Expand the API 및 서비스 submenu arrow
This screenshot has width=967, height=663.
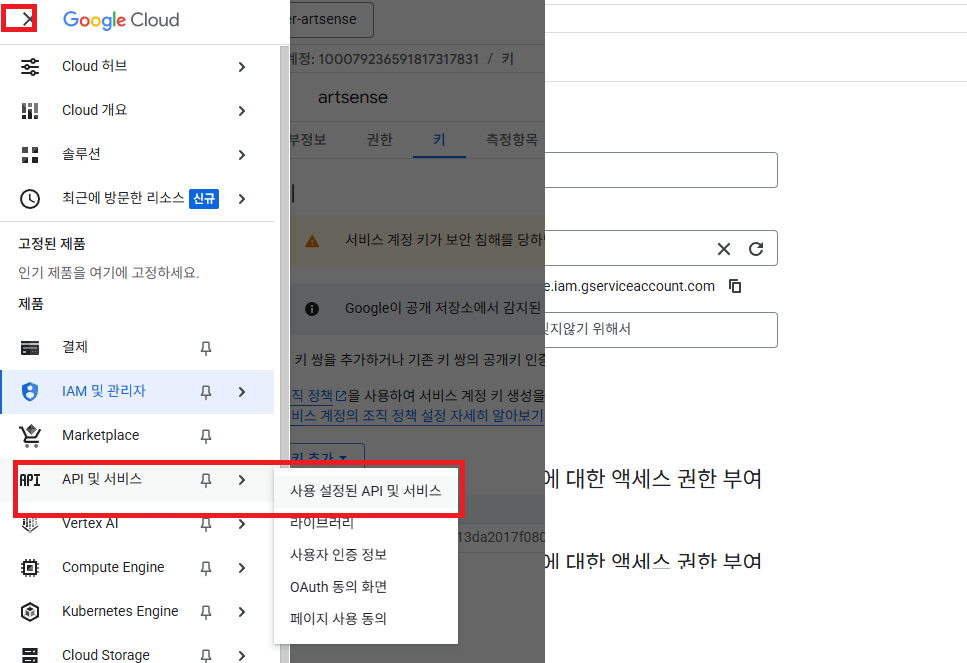click(x=242, y=480)
